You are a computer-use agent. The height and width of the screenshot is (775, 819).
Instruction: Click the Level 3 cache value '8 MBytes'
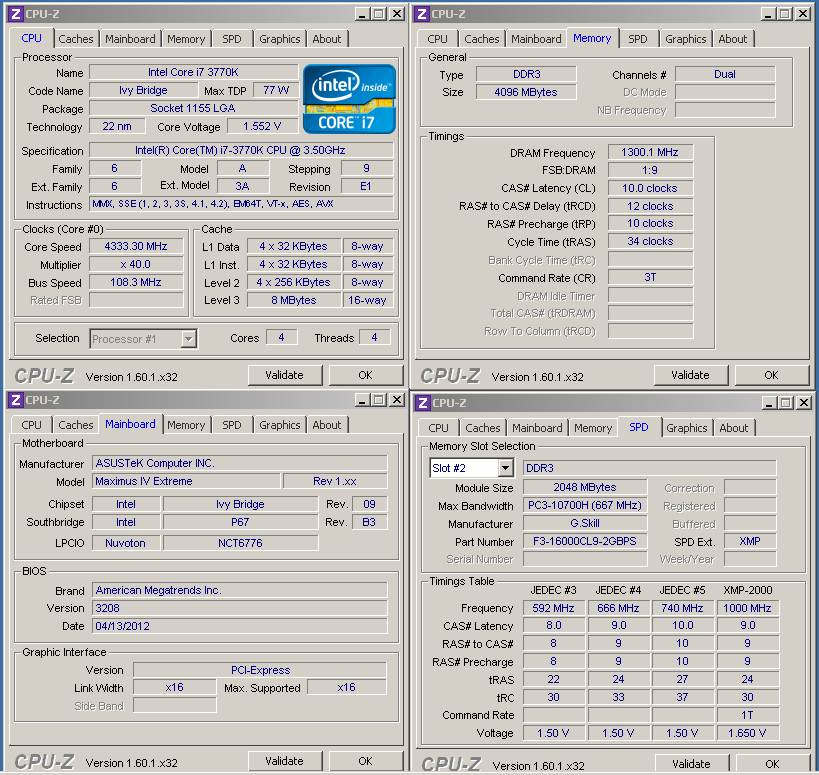pyautogui.click(x=294, y=300)
